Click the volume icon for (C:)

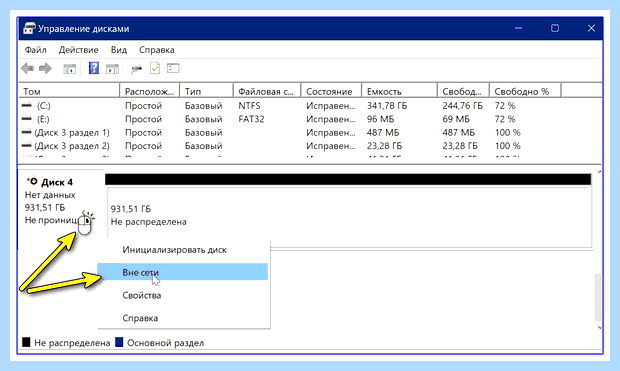26,105
